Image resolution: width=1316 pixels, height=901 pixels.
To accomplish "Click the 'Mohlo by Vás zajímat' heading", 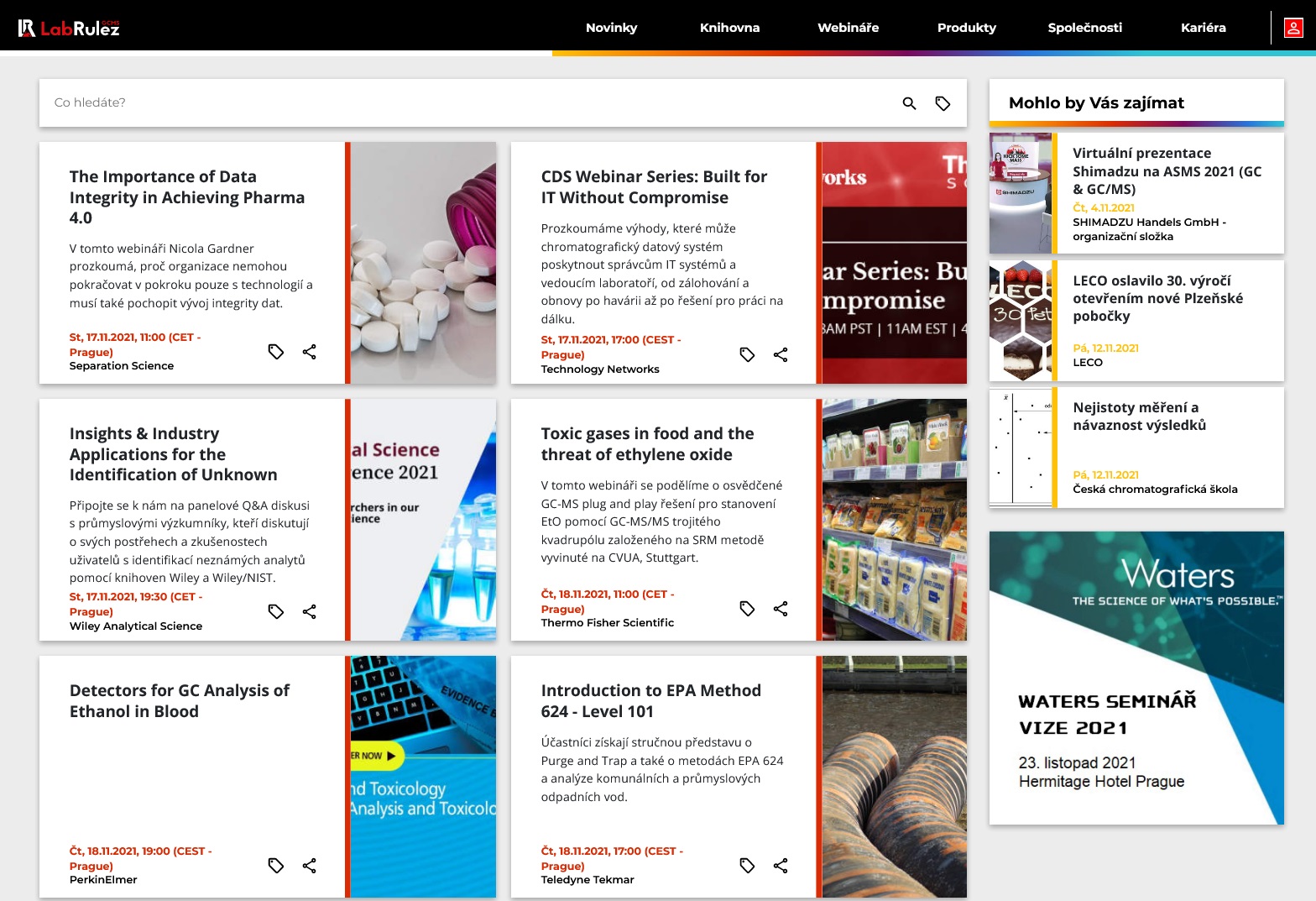I will 1096,103.
